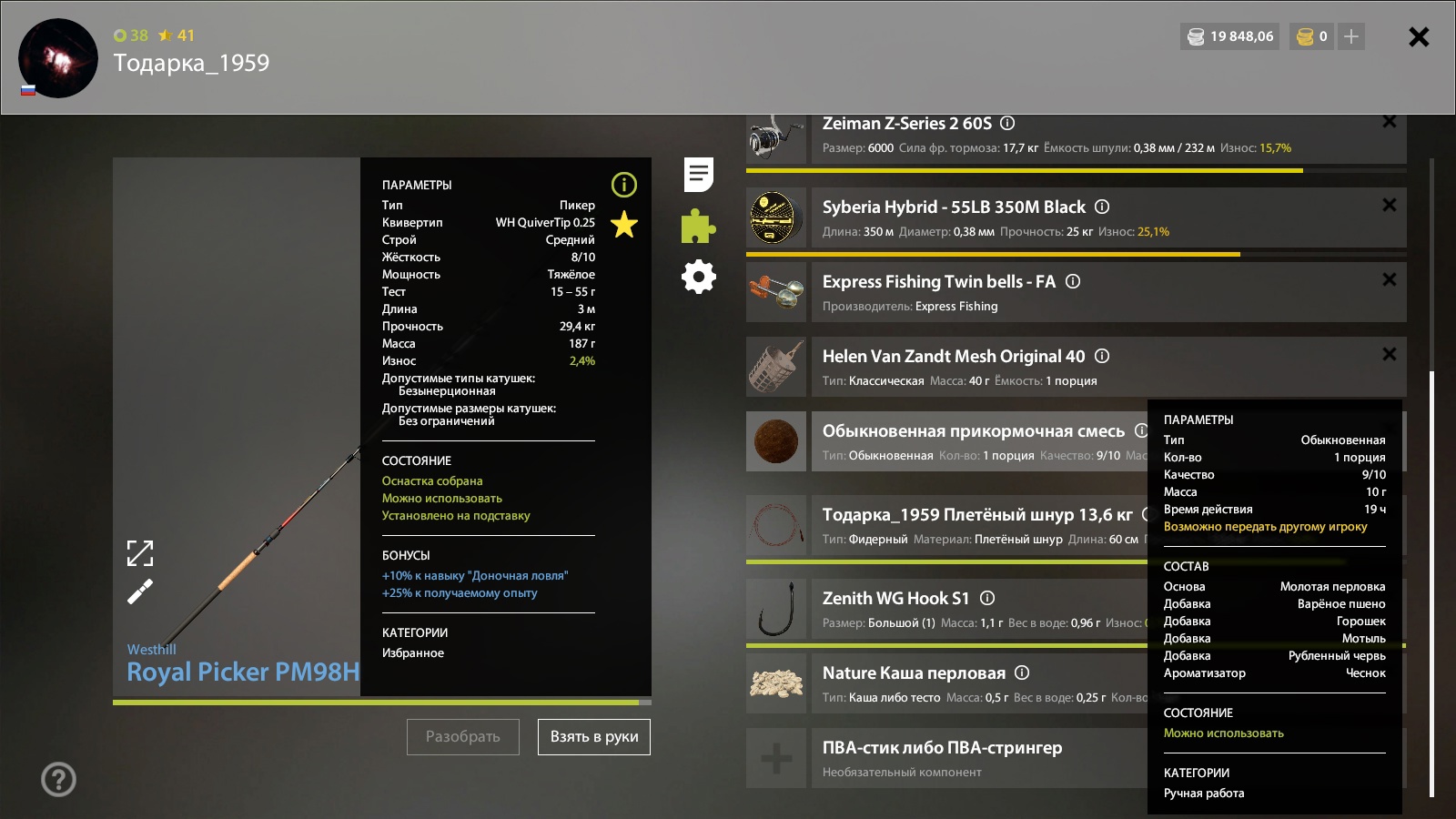Open the gear settings icon beside rod panel
This screenshot has width=1456, height=819.
click(x=699, y=277)
